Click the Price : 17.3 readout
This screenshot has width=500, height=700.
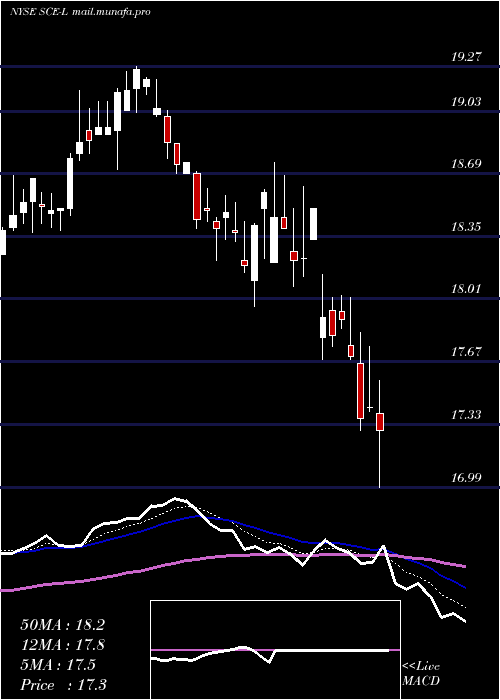click(63, 685)
